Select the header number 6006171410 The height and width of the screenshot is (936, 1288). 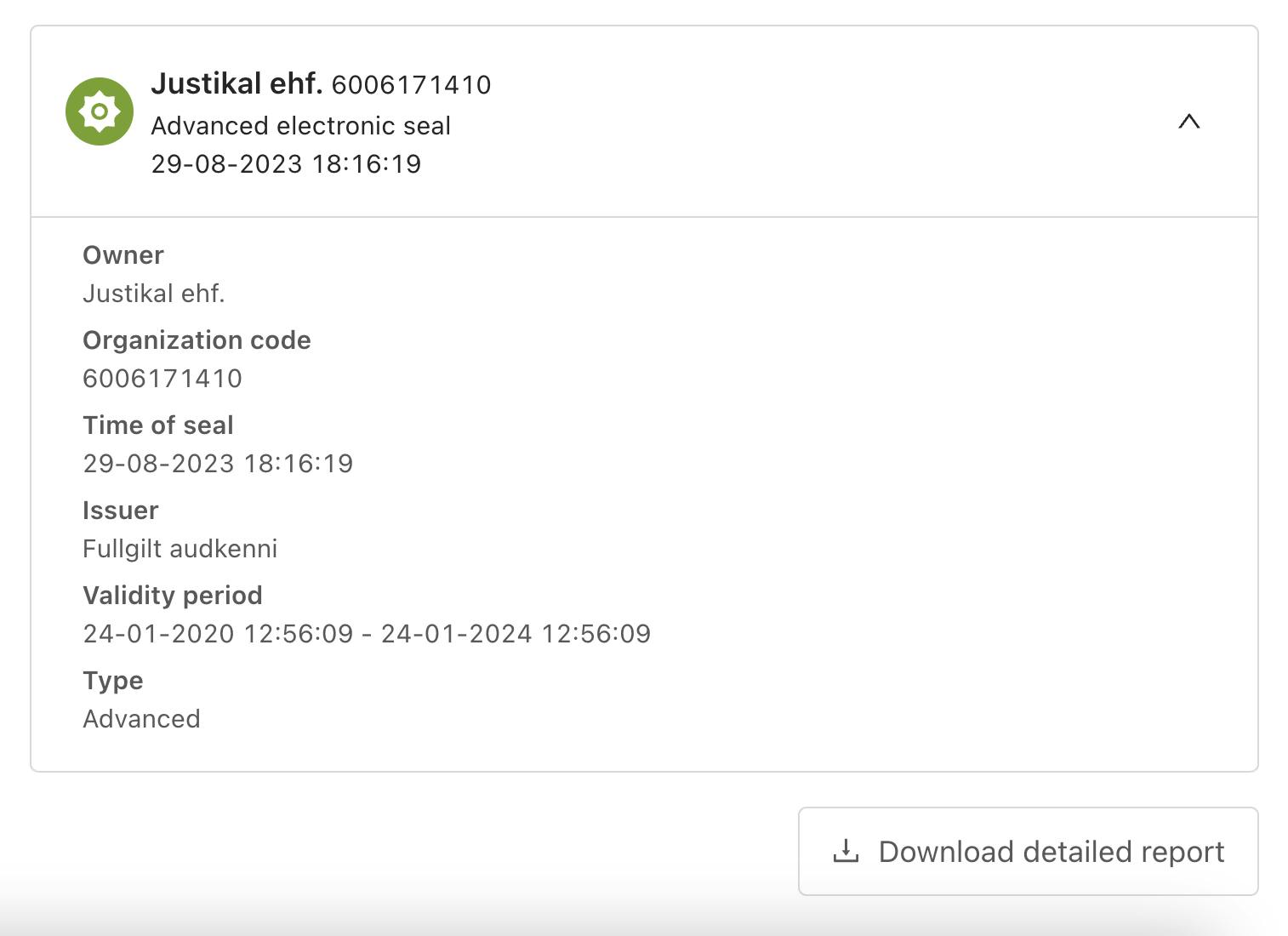point(411,85)
